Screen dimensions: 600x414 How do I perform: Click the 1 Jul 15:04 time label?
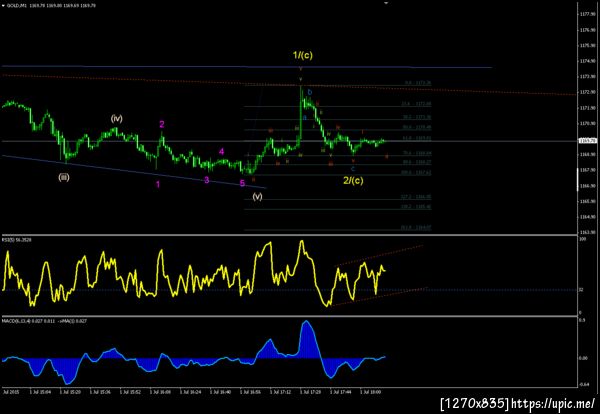coord(40,392)
